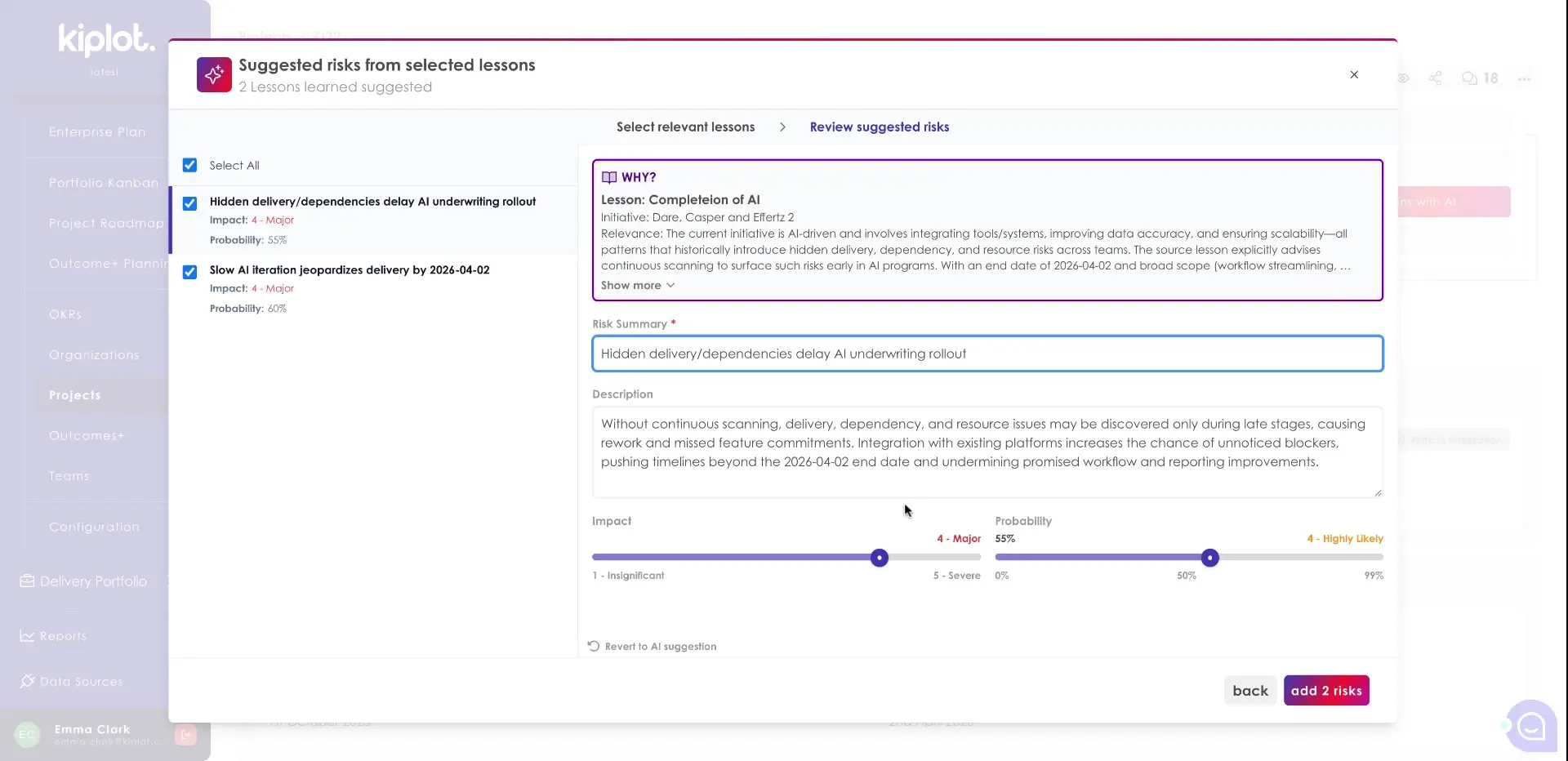Click the logout icon beside Emma Clark

pyautogui.click(x=185, y=735)
